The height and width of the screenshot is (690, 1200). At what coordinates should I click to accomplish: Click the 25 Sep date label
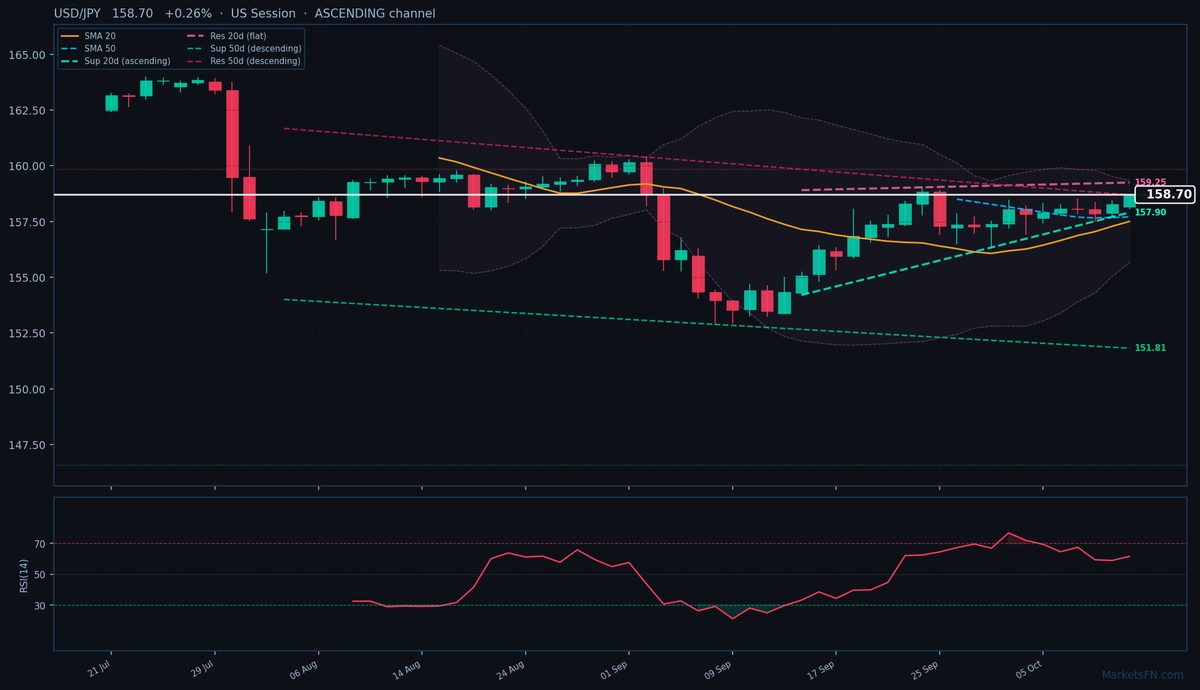[926, 668]
